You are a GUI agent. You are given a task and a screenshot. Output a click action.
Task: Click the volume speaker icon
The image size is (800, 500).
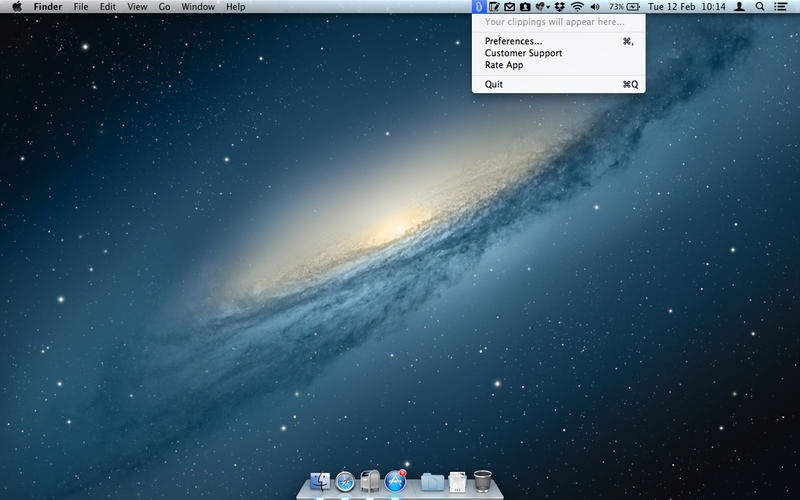tap(596, 7)
